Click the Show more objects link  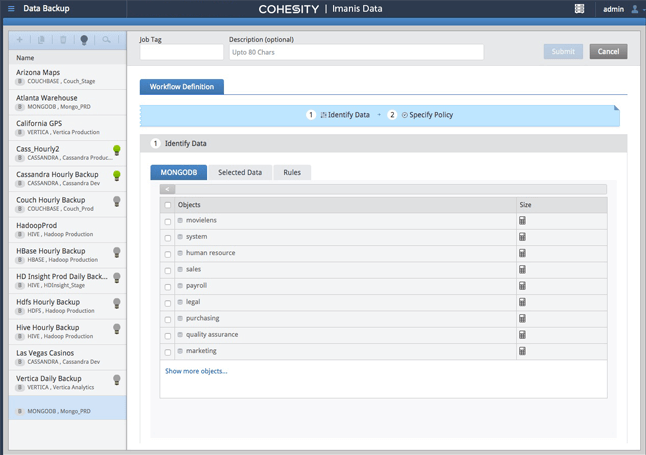click(196, 371)
